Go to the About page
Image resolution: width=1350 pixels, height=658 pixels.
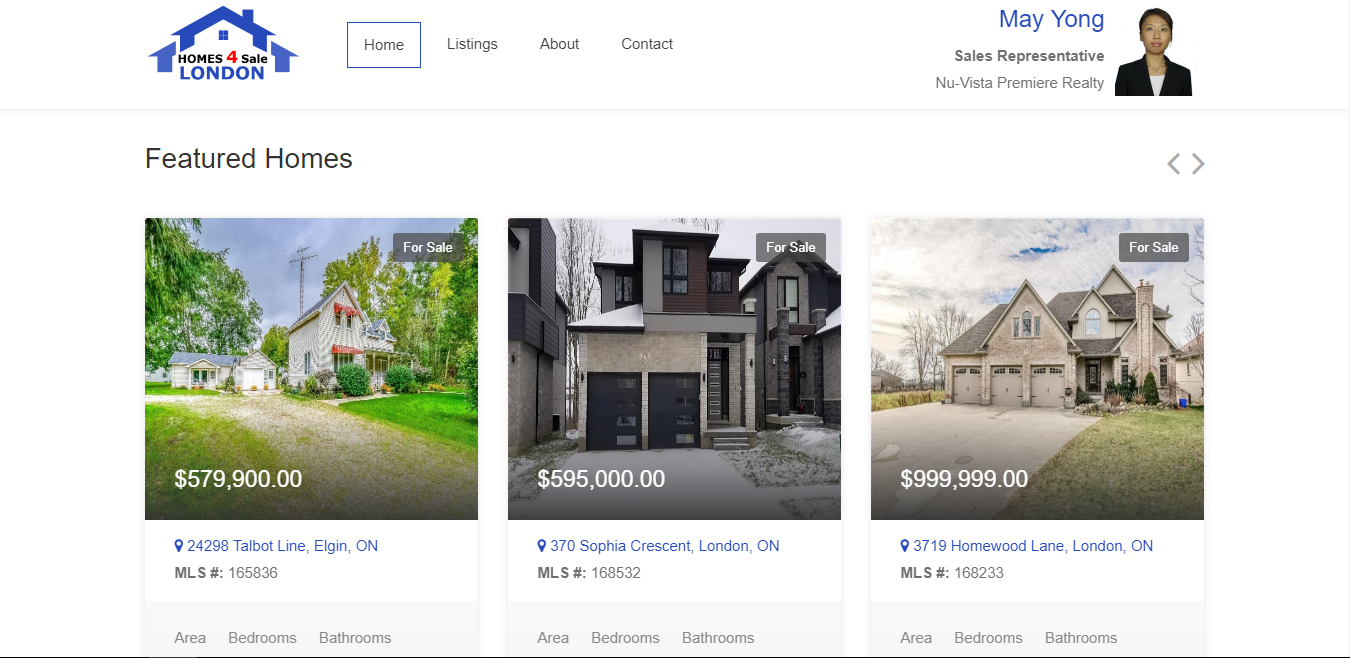[x=559, y=44]
